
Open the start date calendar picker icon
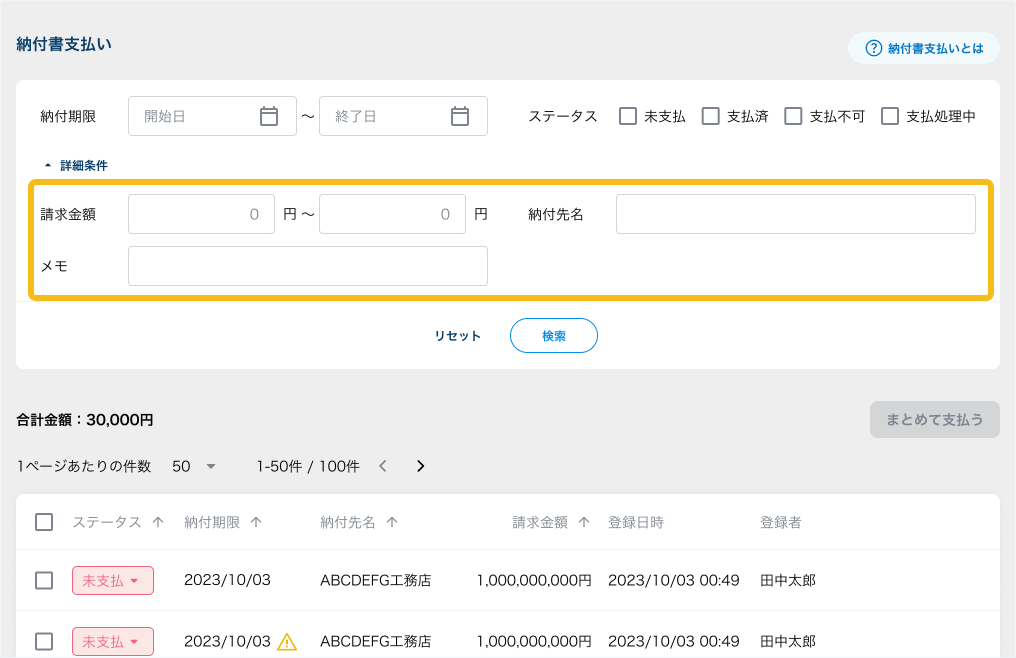tap(269, 116)
